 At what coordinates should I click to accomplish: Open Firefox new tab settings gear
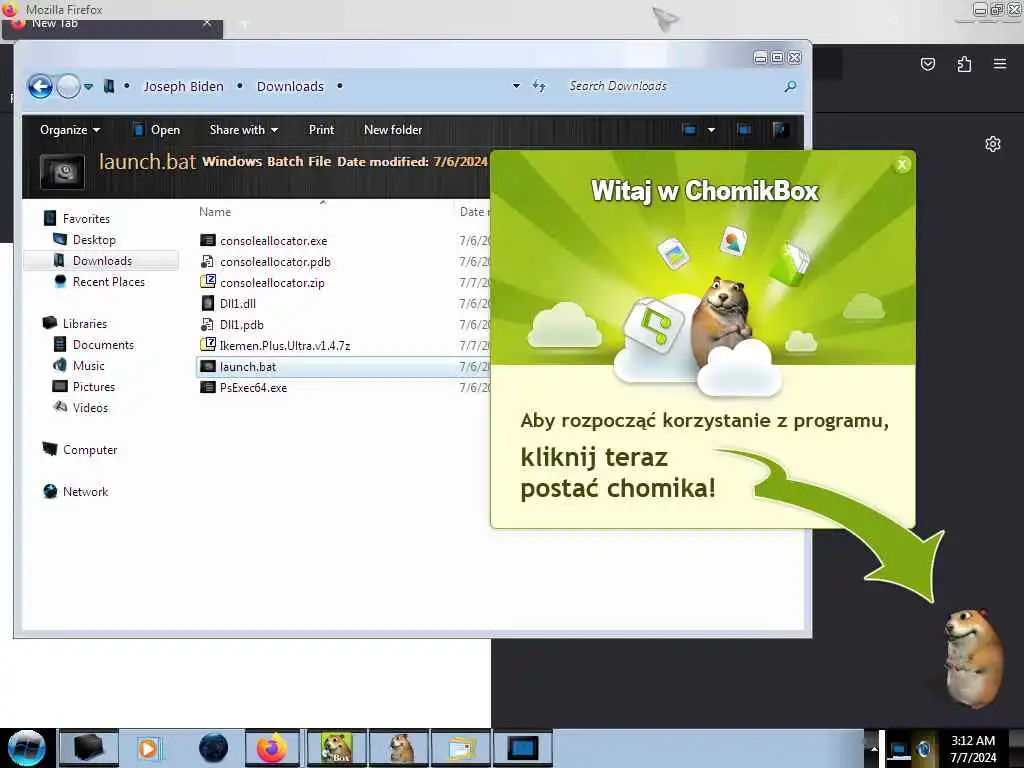[x=993, y=144]
